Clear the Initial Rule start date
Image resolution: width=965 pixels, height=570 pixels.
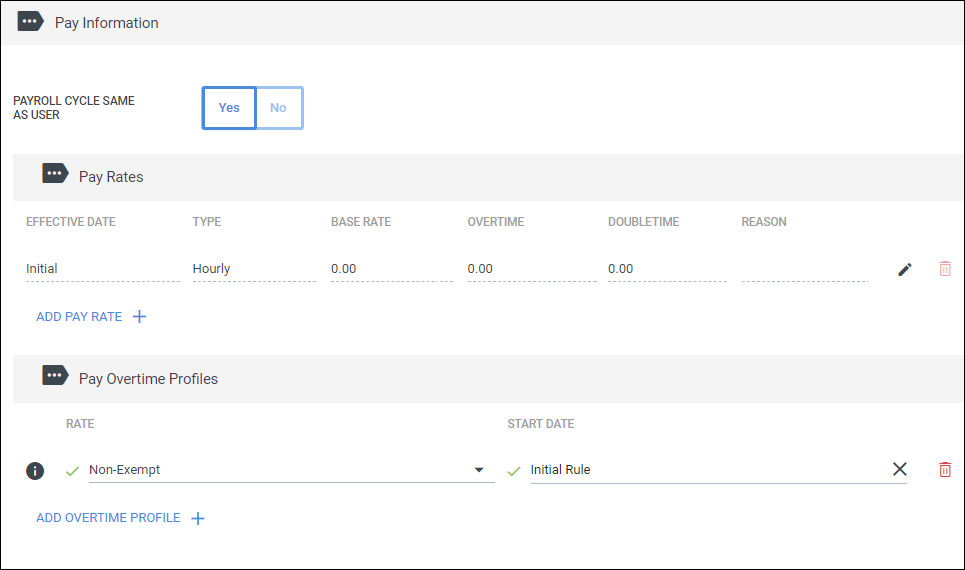[899, 469]
